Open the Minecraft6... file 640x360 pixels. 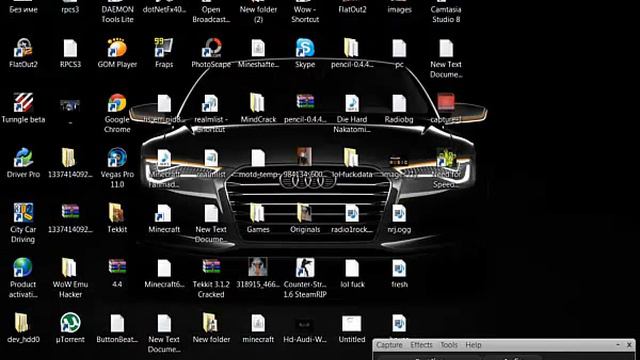pos(164,268)
